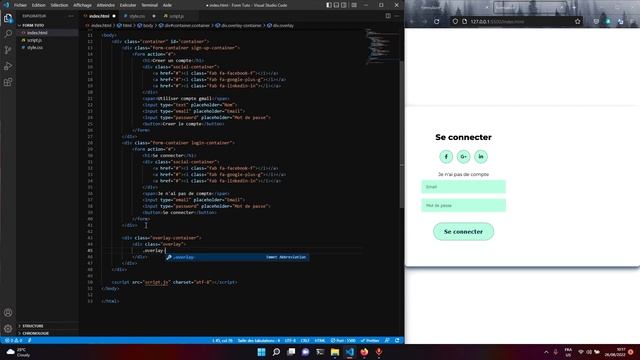The image size is (640, 360).
Task: Open File Explorer from taskbar
Action: [x=335, y=352]
